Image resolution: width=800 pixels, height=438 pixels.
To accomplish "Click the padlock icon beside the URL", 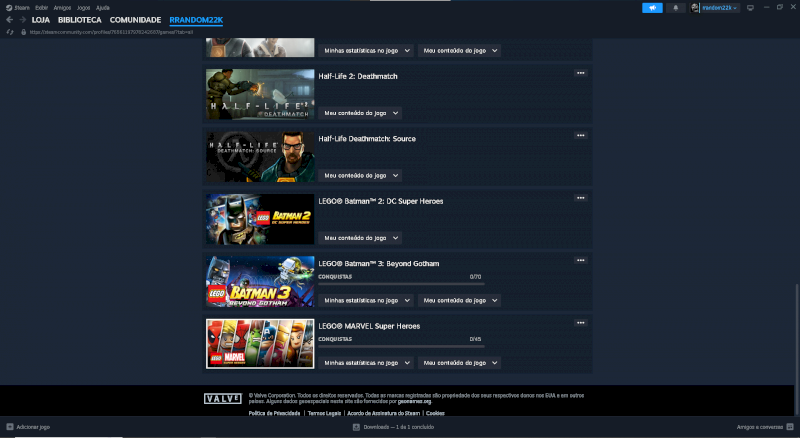I will (x=23, y=32).
